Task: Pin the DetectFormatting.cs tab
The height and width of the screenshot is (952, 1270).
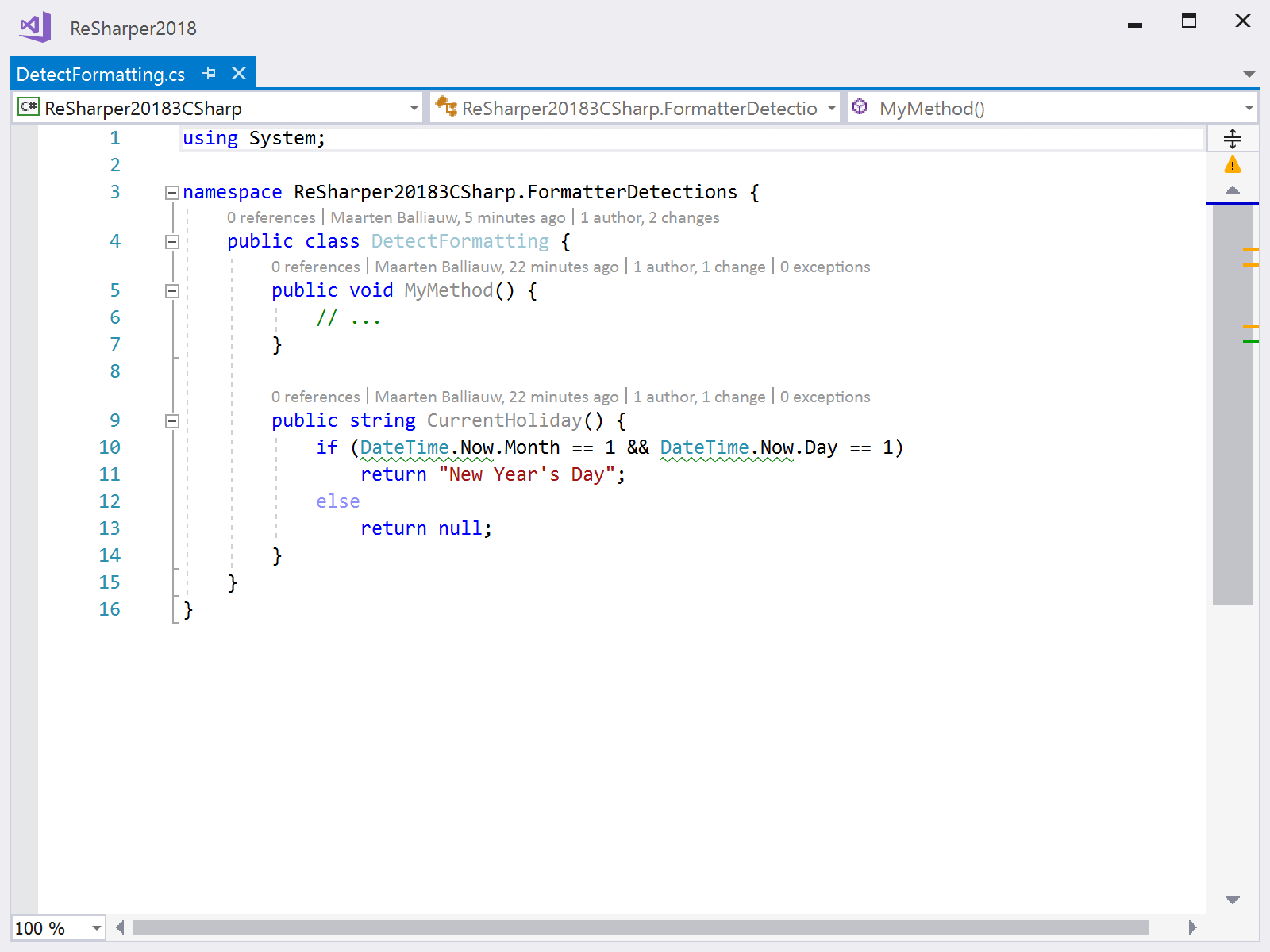Action: 210,73
